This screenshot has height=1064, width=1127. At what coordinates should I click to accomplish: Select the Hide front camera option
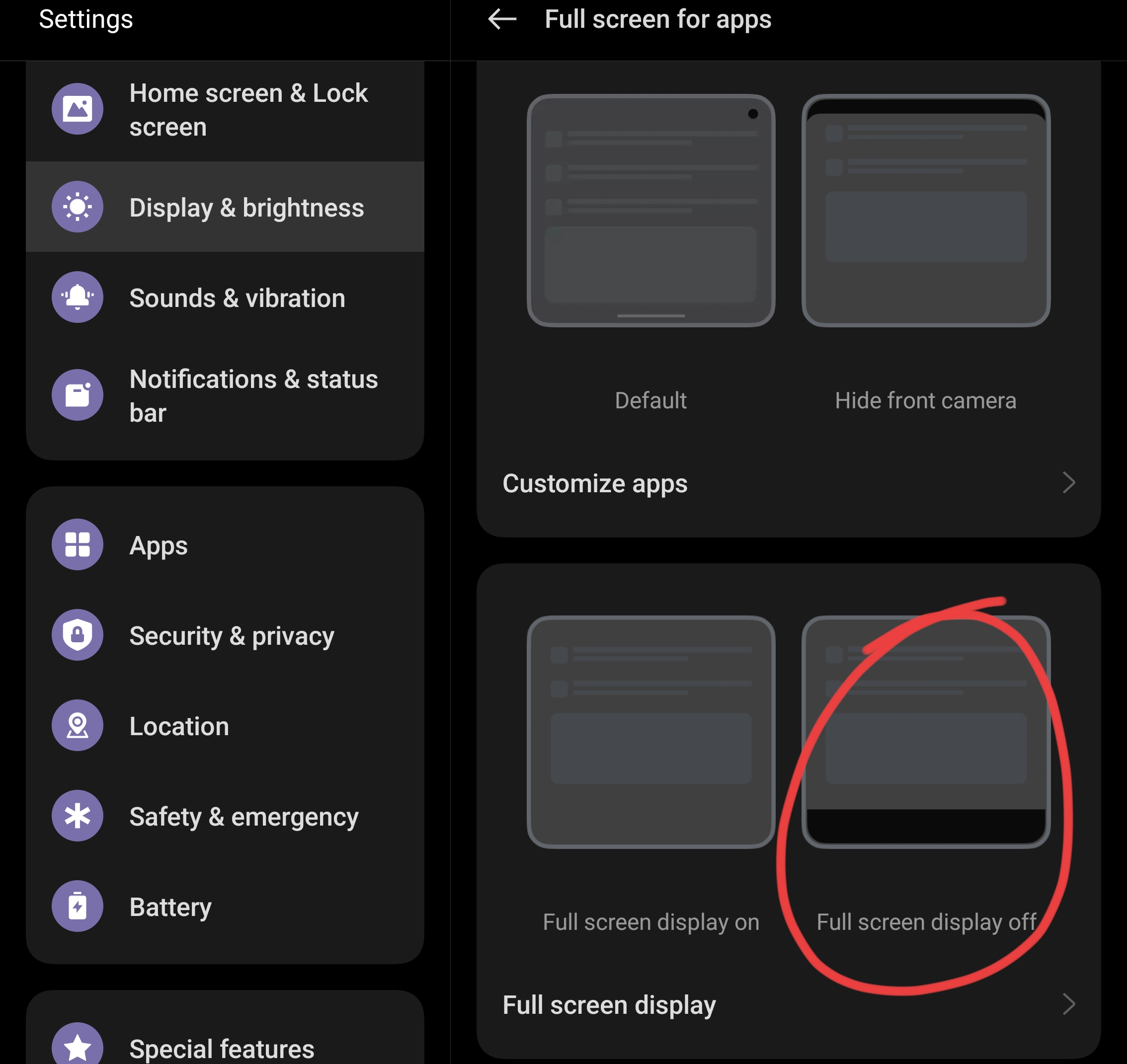tap(926, 211)
